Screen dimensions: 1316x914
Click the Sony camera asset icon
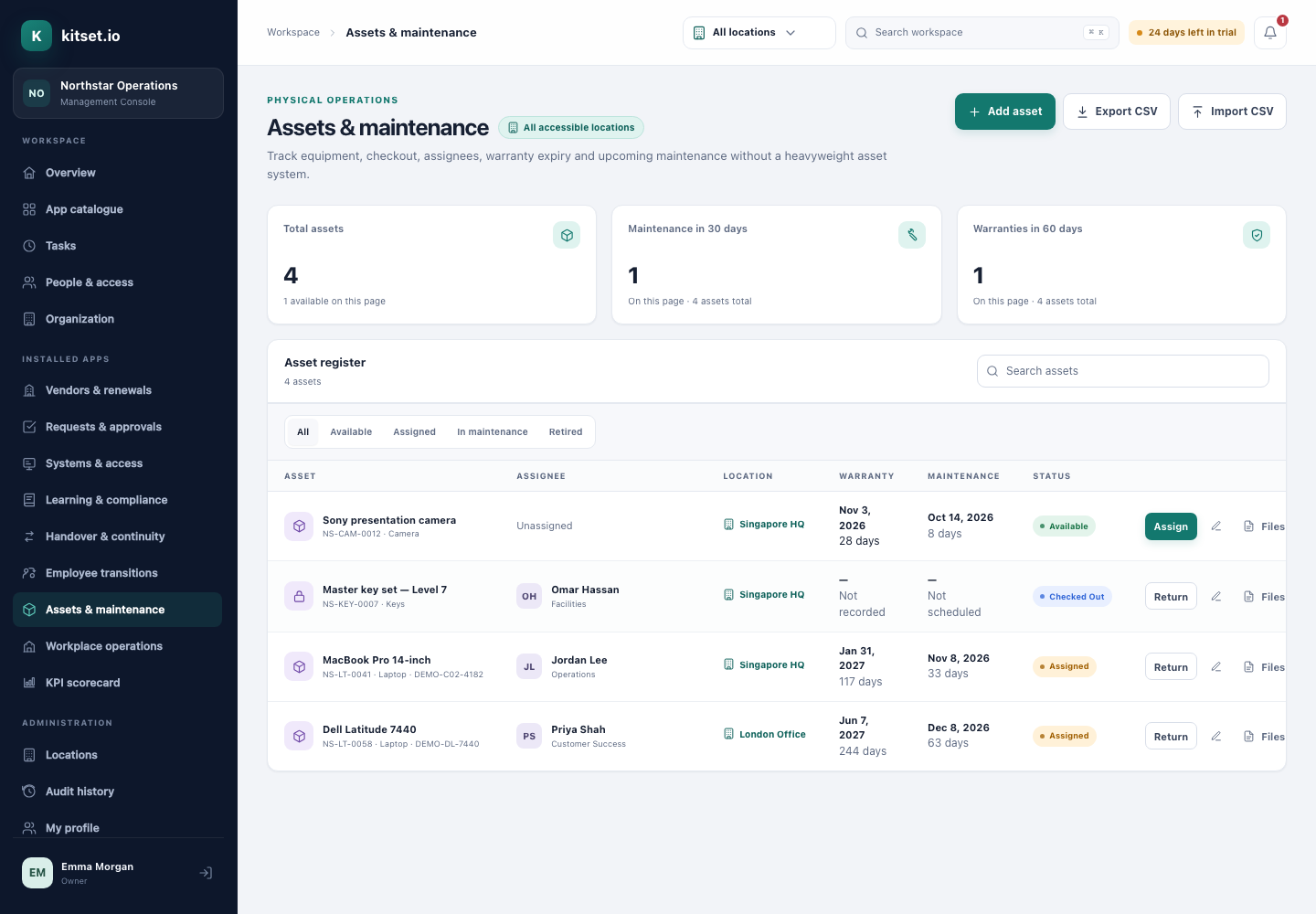coord(299,526)
